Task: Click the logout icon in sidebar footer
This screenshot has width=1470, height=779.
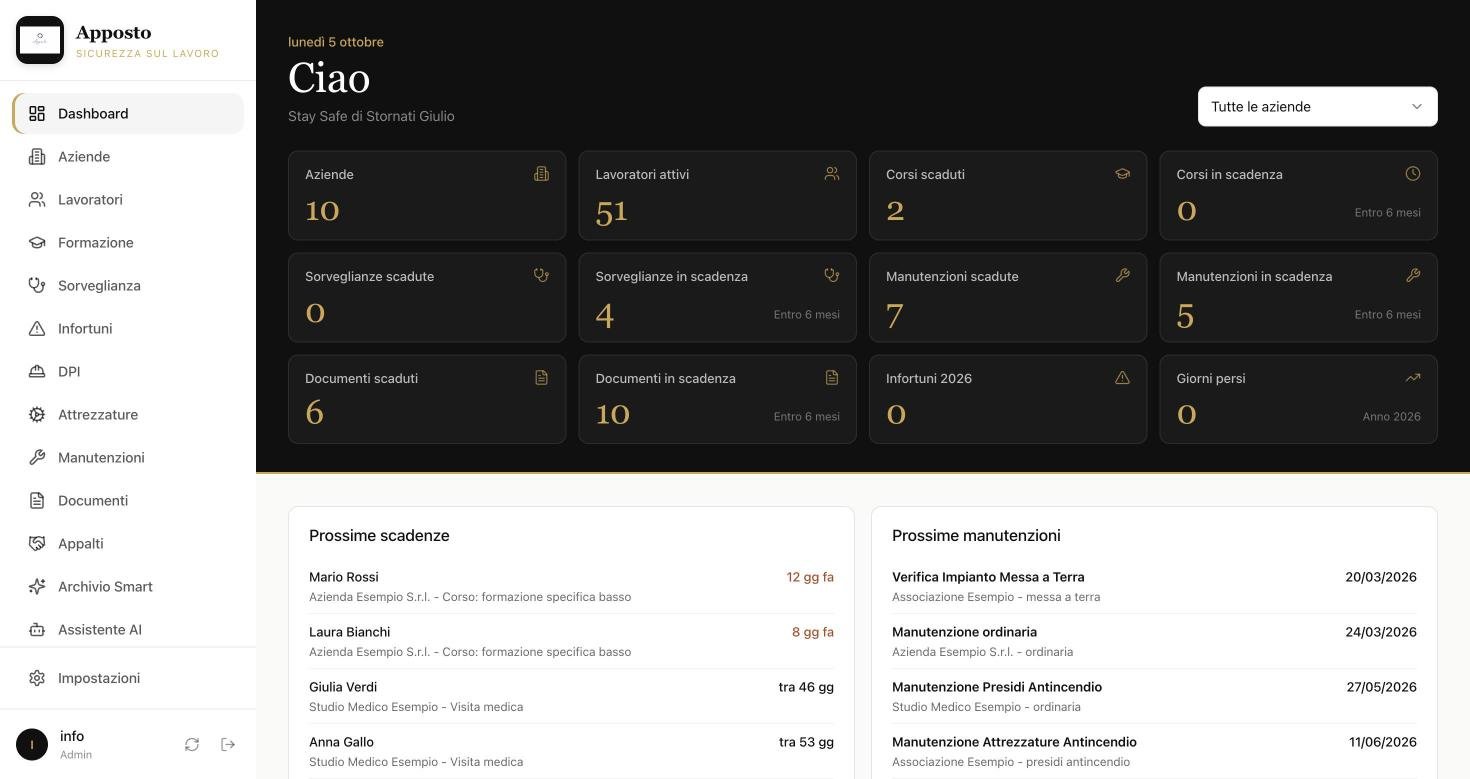Action: pyautogui.click(x=228, y=744)
